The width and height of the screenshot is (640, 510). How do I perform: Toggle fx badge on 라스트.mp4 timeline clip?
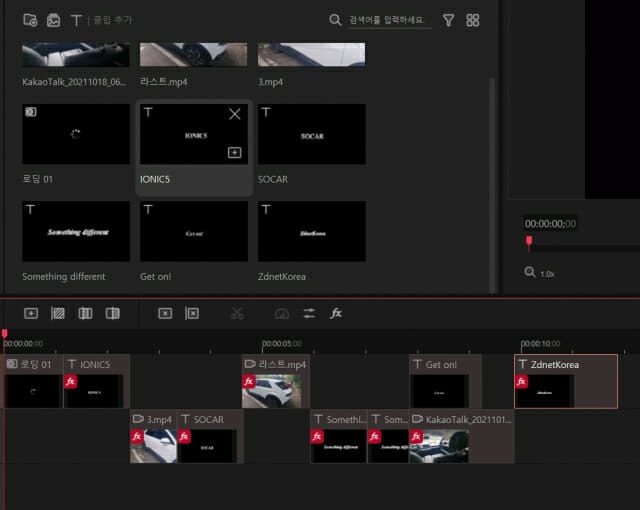[x=249, y=381]
